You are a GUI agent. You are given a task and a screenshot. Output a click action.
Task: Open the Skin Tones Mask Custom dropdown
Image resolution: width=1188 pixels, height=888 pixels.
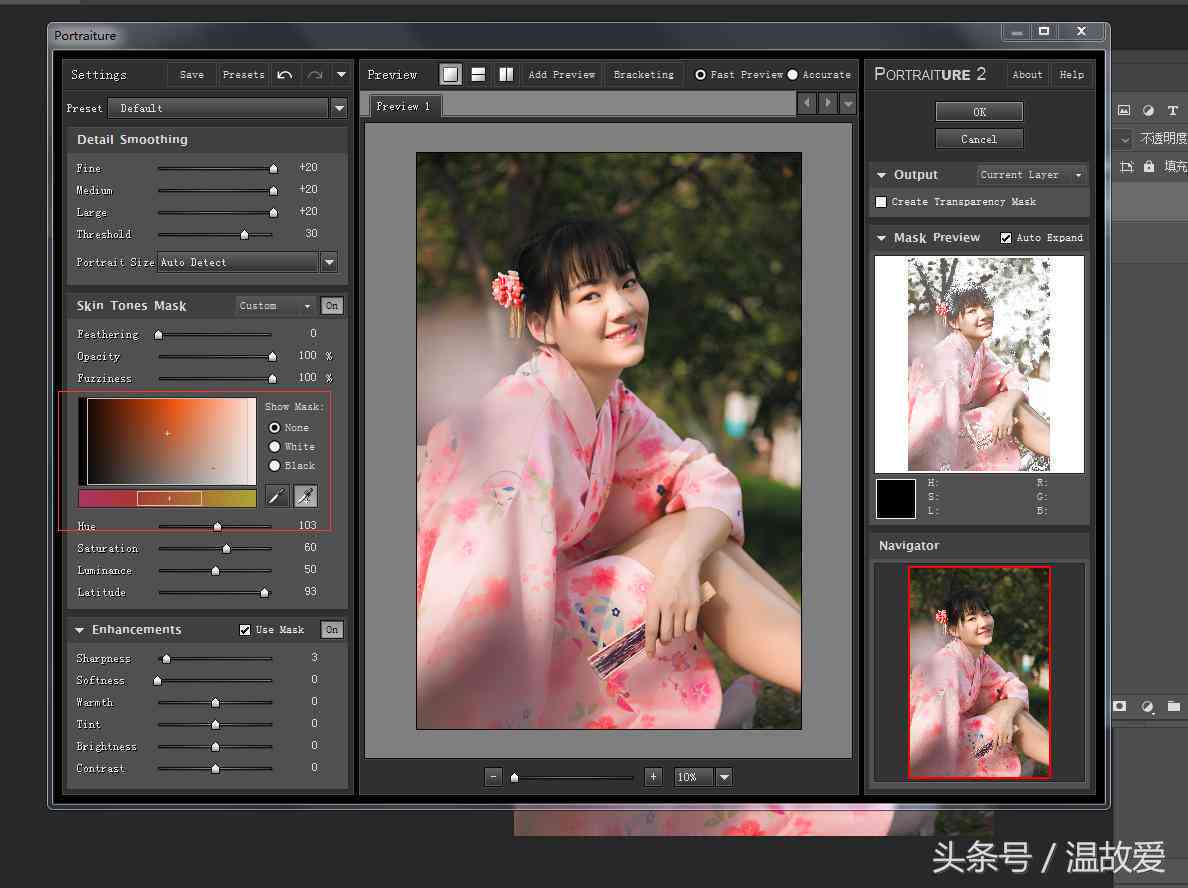[x=275, y=306]
